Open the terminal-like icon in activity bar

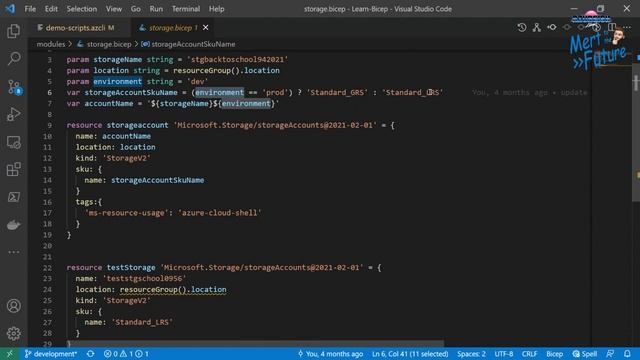pyautogui.click(x=13, y=197)
